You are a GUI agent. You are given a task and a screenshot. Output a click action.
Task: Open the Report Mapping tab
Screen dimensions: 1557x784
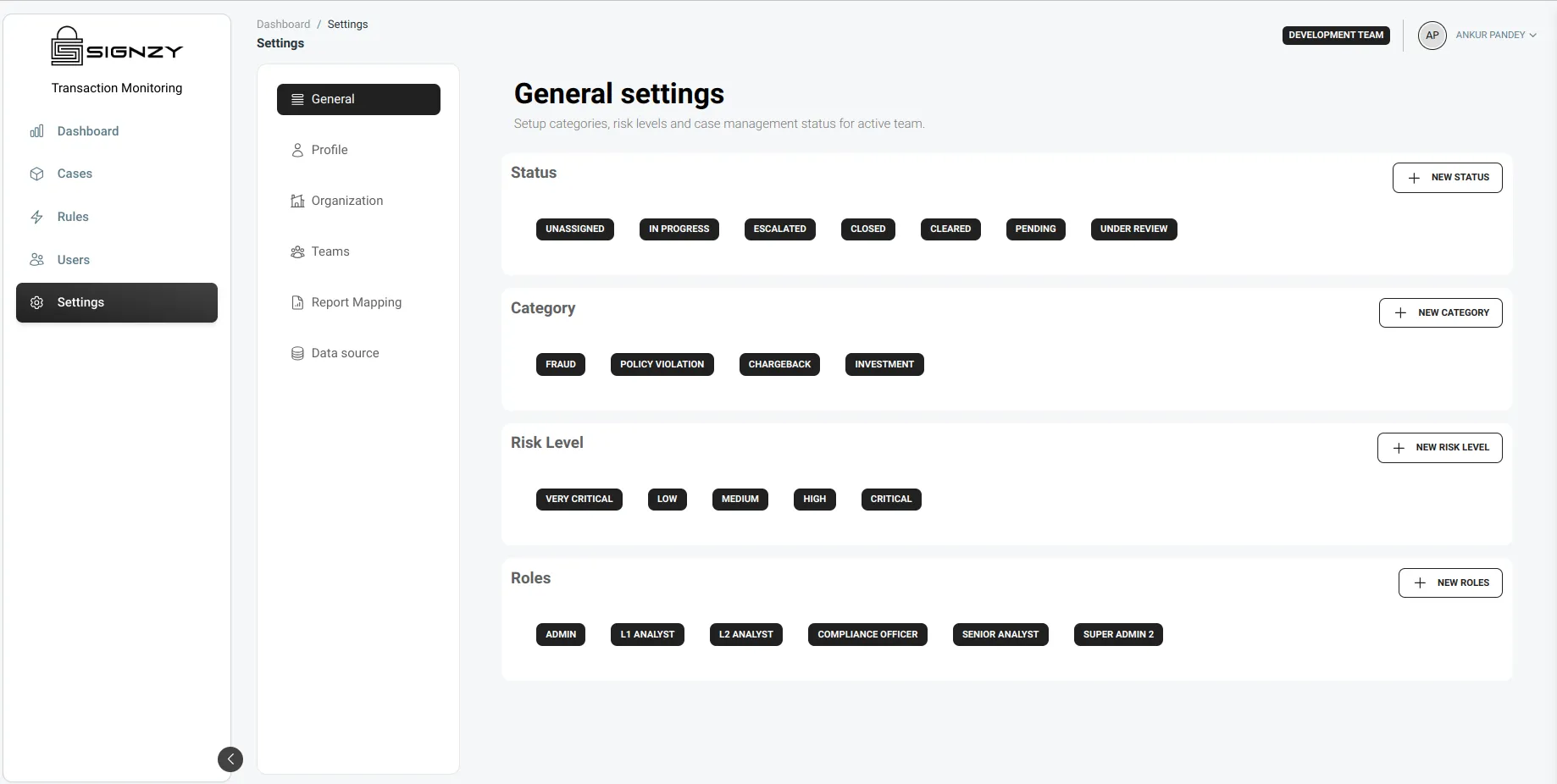tap(358, 302)
